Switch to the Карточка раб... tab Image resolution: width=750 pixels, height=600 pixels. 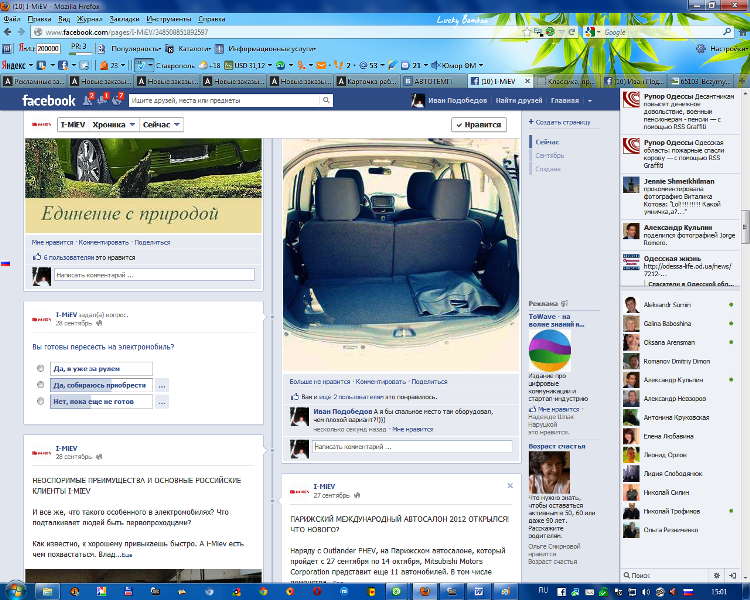[x=367, y=81]
